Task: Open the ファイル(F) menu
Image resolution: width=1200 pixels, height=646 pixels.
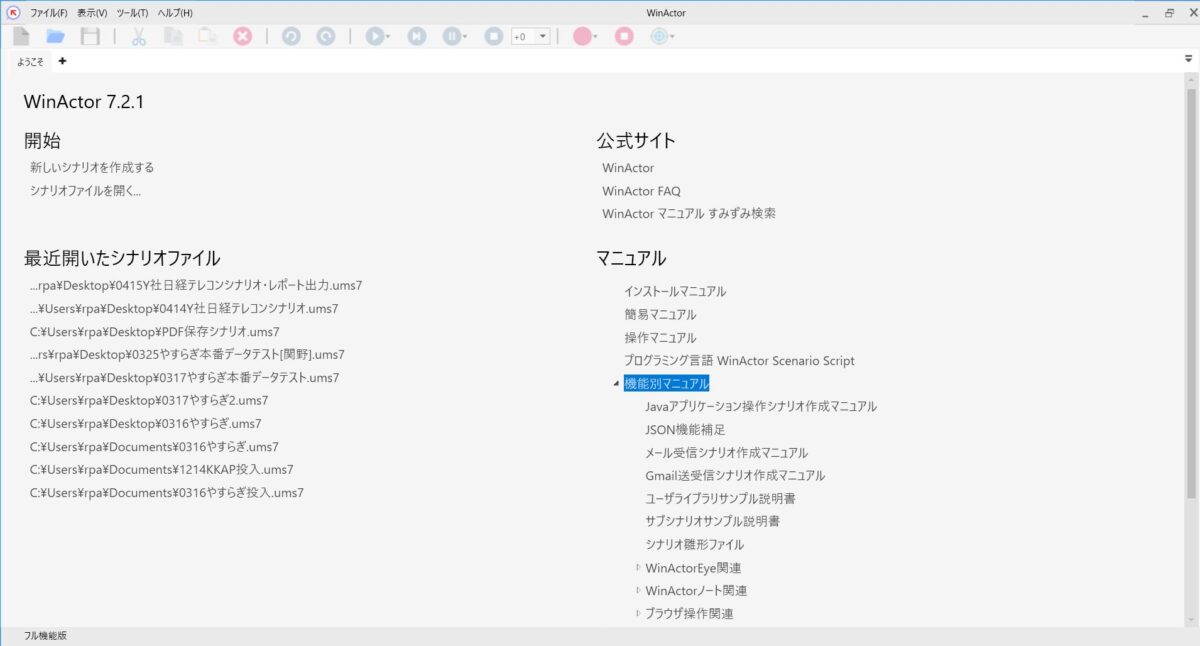Action: 48,13
